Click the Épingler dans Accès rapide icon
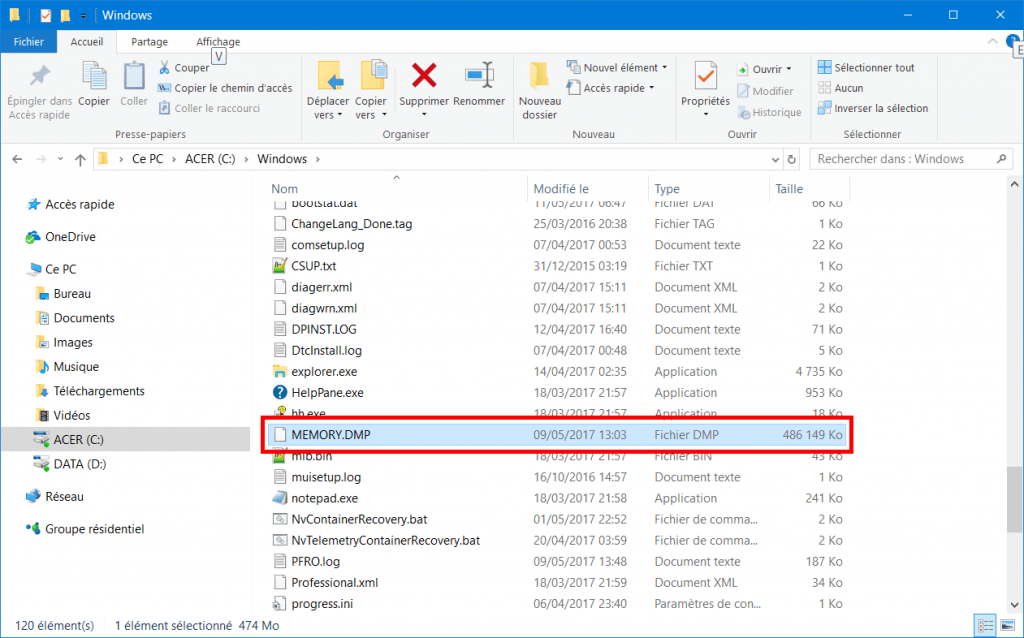This screenshot has height=638, width=1024. 39,76
